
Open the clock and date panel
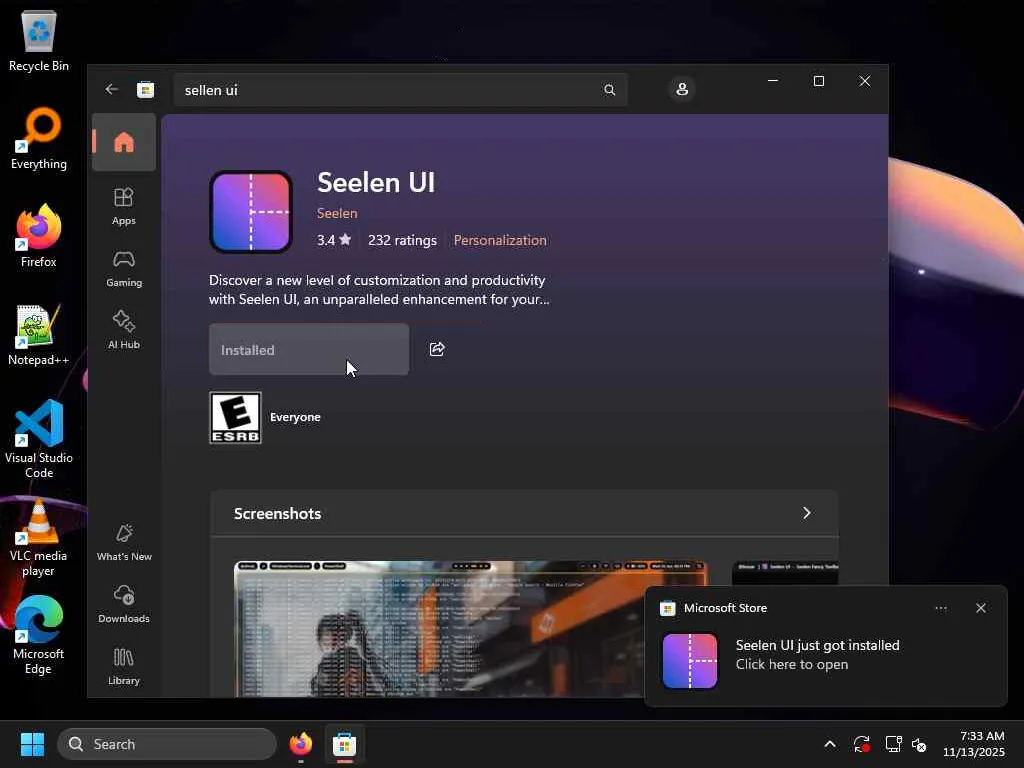(x=974, y=744)
